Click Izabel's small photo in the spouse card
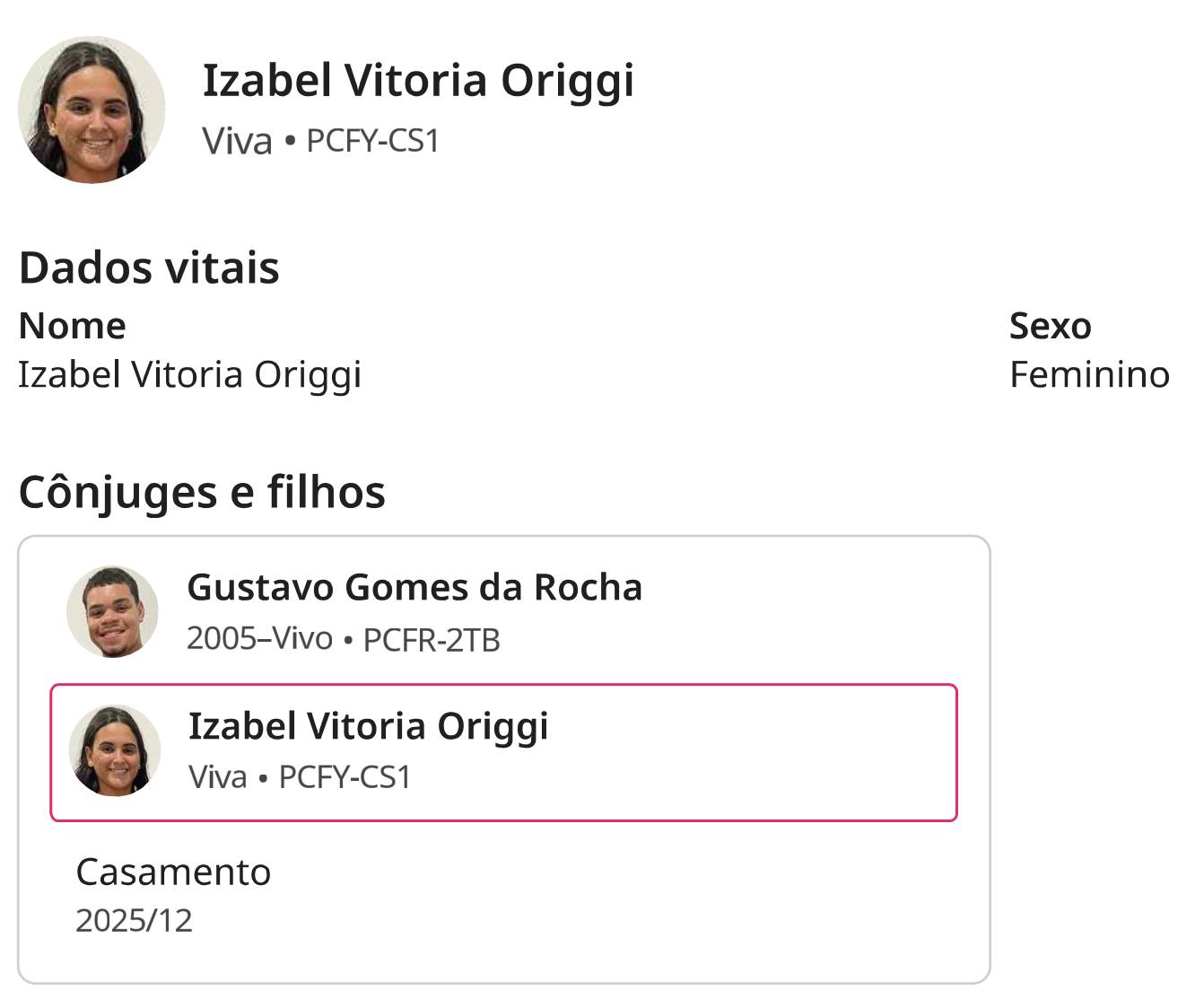 [x=115, y=751]
